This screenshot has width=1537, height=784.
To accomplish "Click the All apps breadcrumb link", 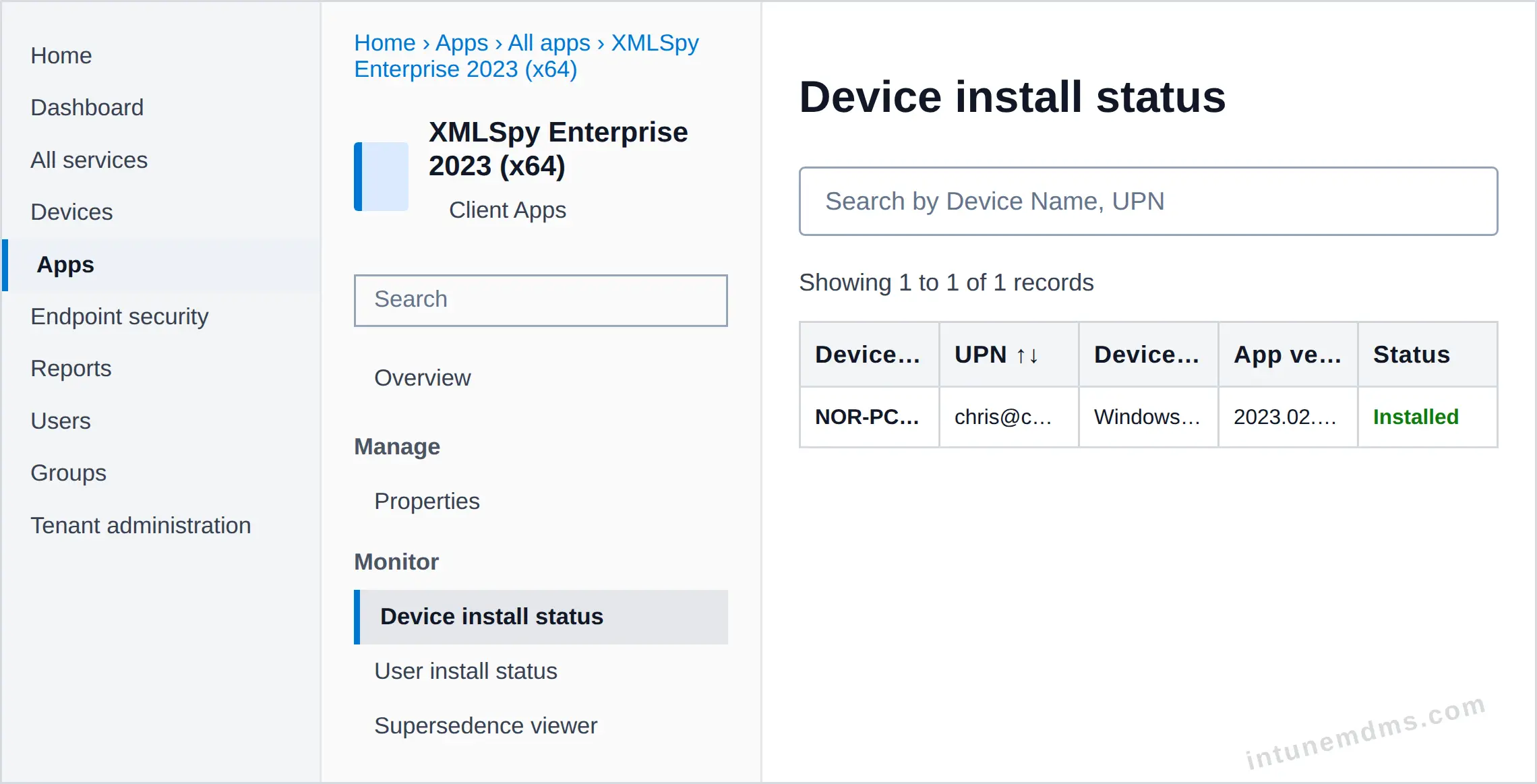I will (549, 42).
